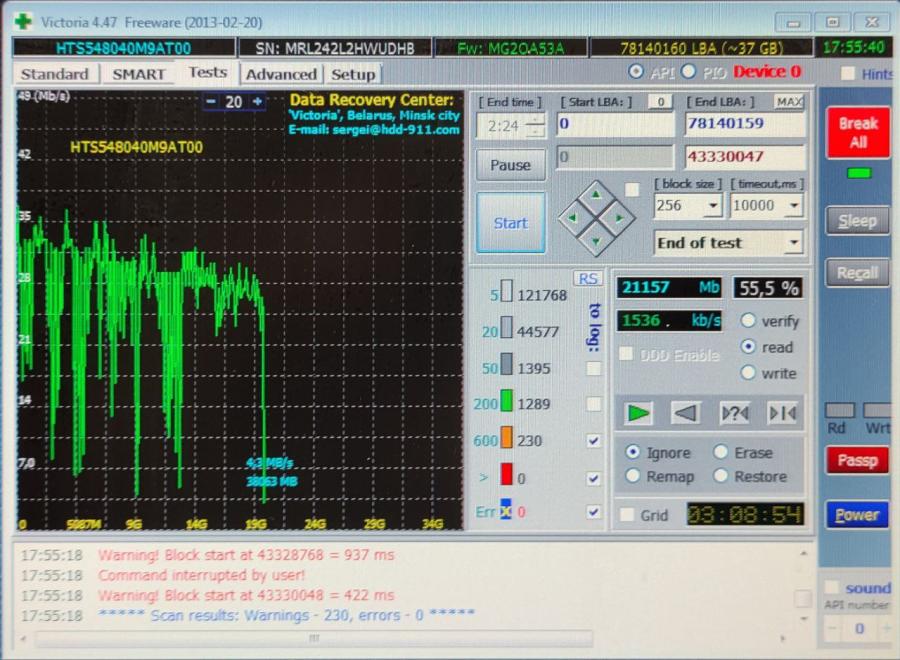Click the green play forward scan icon

pyautogui.click(x=638, y=413)
